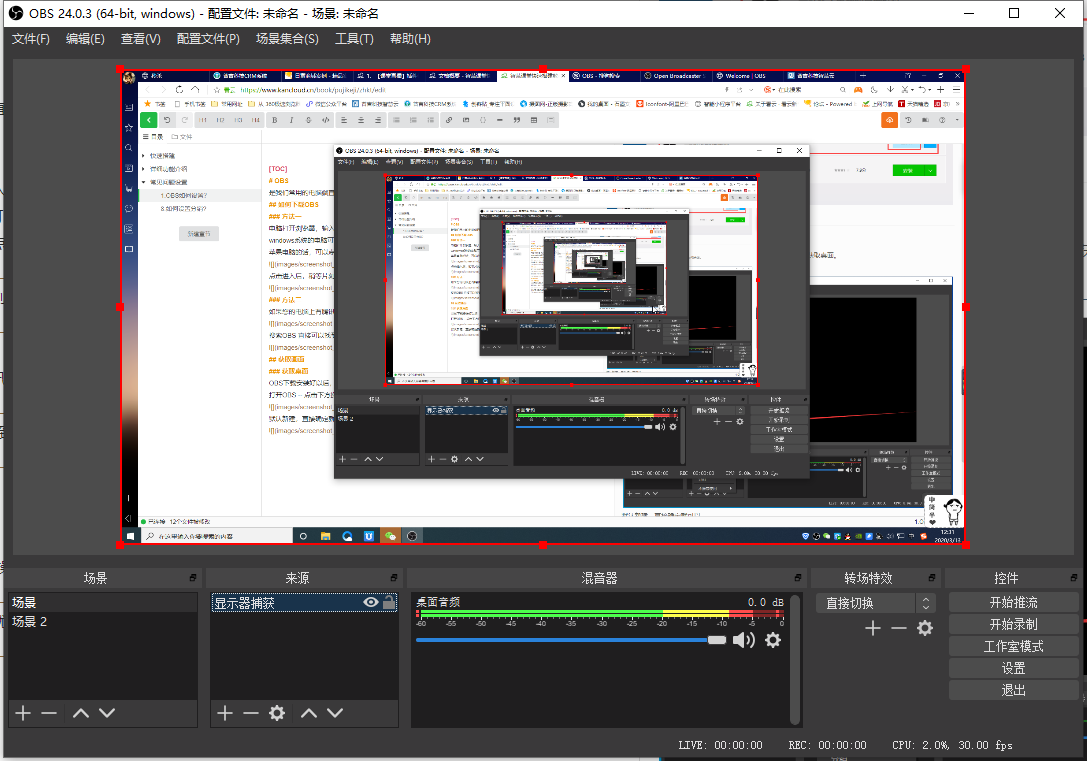The height and width of the screenshot is (761, 1087).
Task: Undock the 控件 panel via its float icon
Action: coord(1074,577)
